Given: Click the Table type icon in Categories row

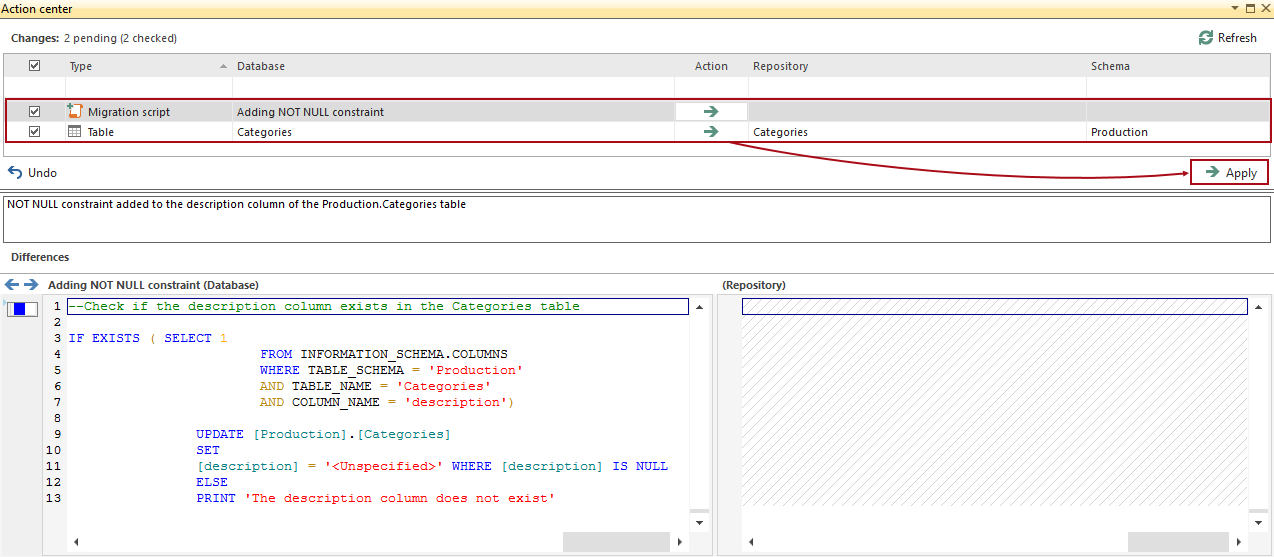Looking at the screenshot, I should pyautogui.click(x=74, y=132).
